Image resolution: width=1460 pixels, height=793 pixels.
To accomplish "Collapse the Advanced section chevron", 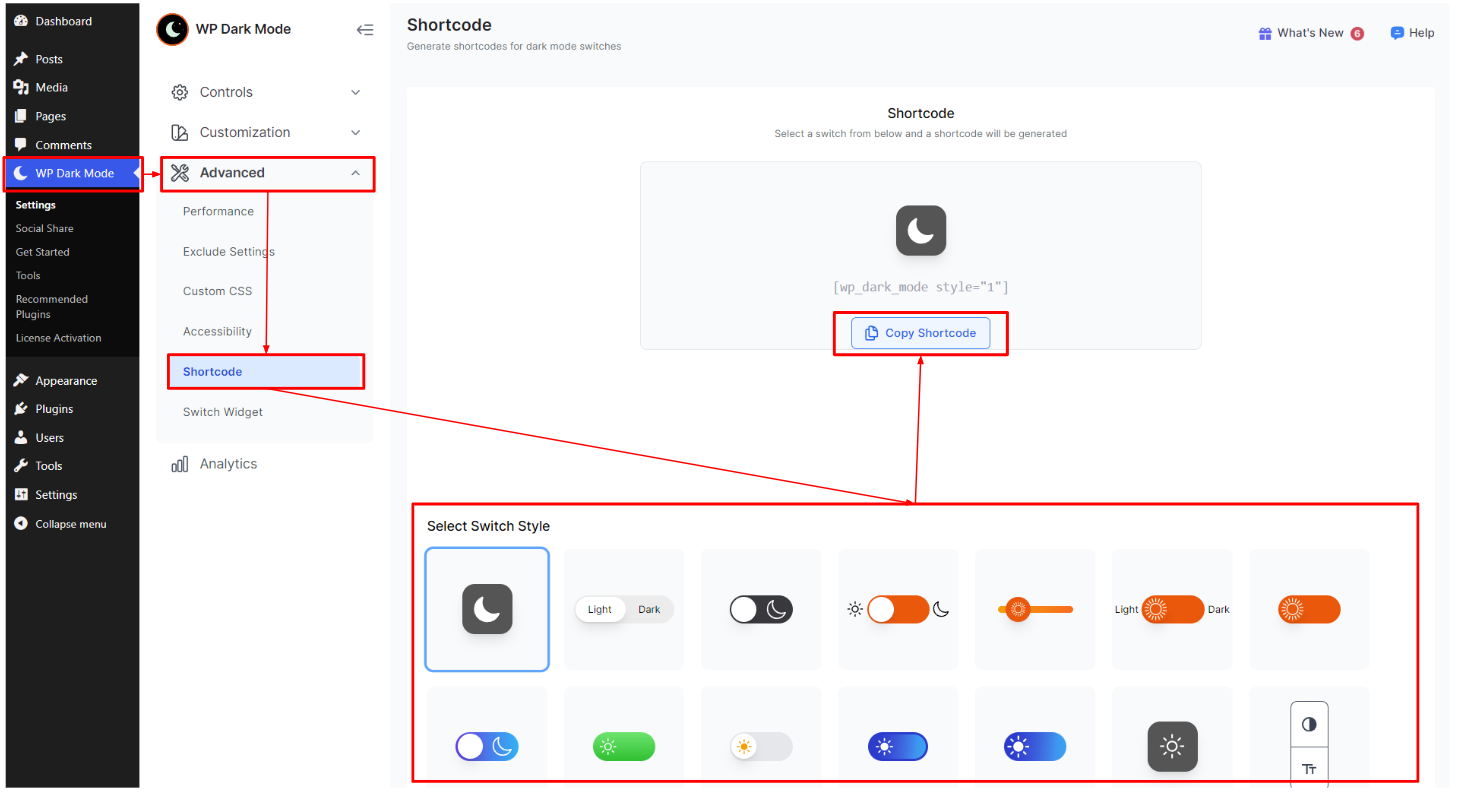I will 355,173.
